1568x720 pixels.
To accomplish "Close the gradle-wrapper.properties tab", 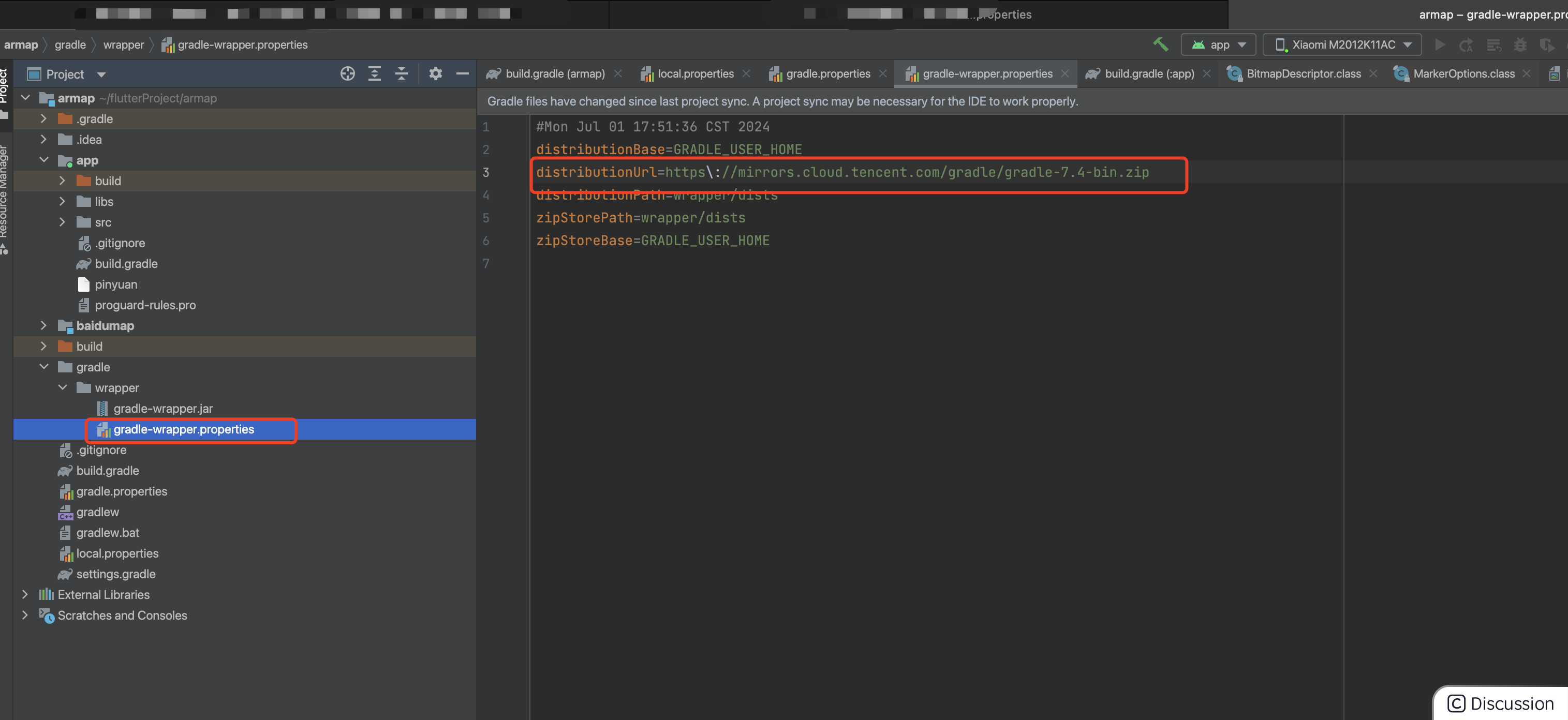I will (1064, 73).
